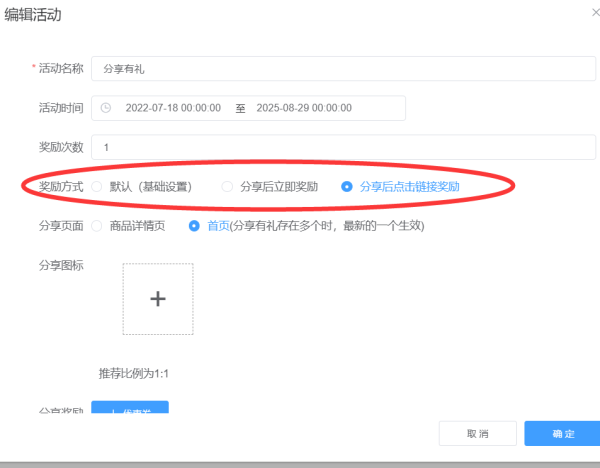Viewport: 600px width, 468px height.
Task: Click the 分享图标 field label
Action: [60, 265]
